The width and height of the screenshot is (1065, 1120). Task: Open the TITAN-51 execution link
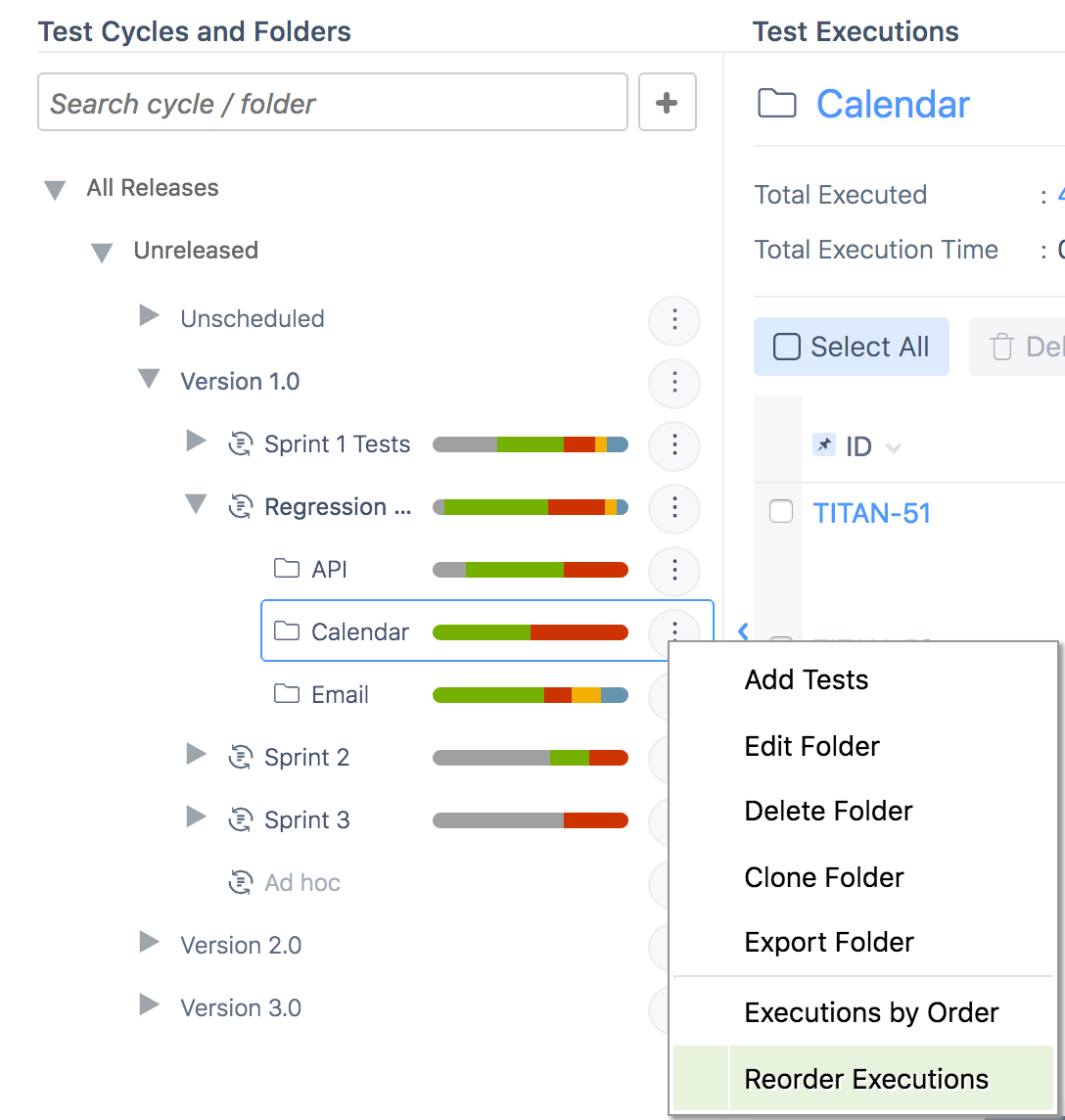coord(871,513)
